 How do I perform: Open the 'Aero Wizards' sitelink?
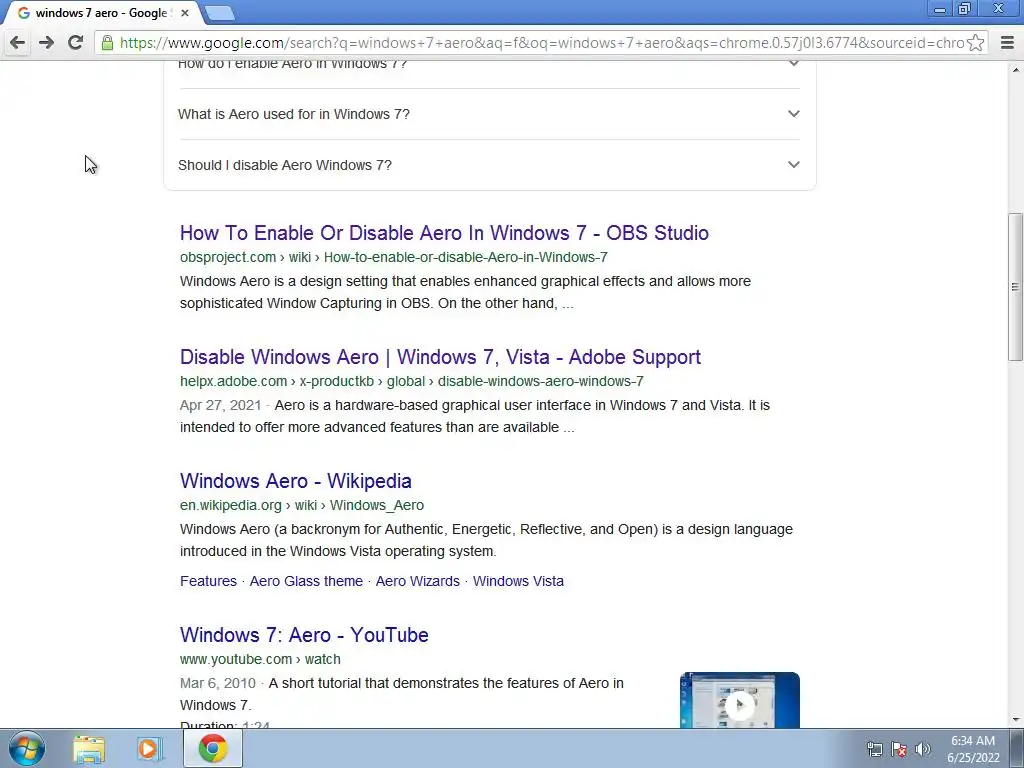(417, 581)
